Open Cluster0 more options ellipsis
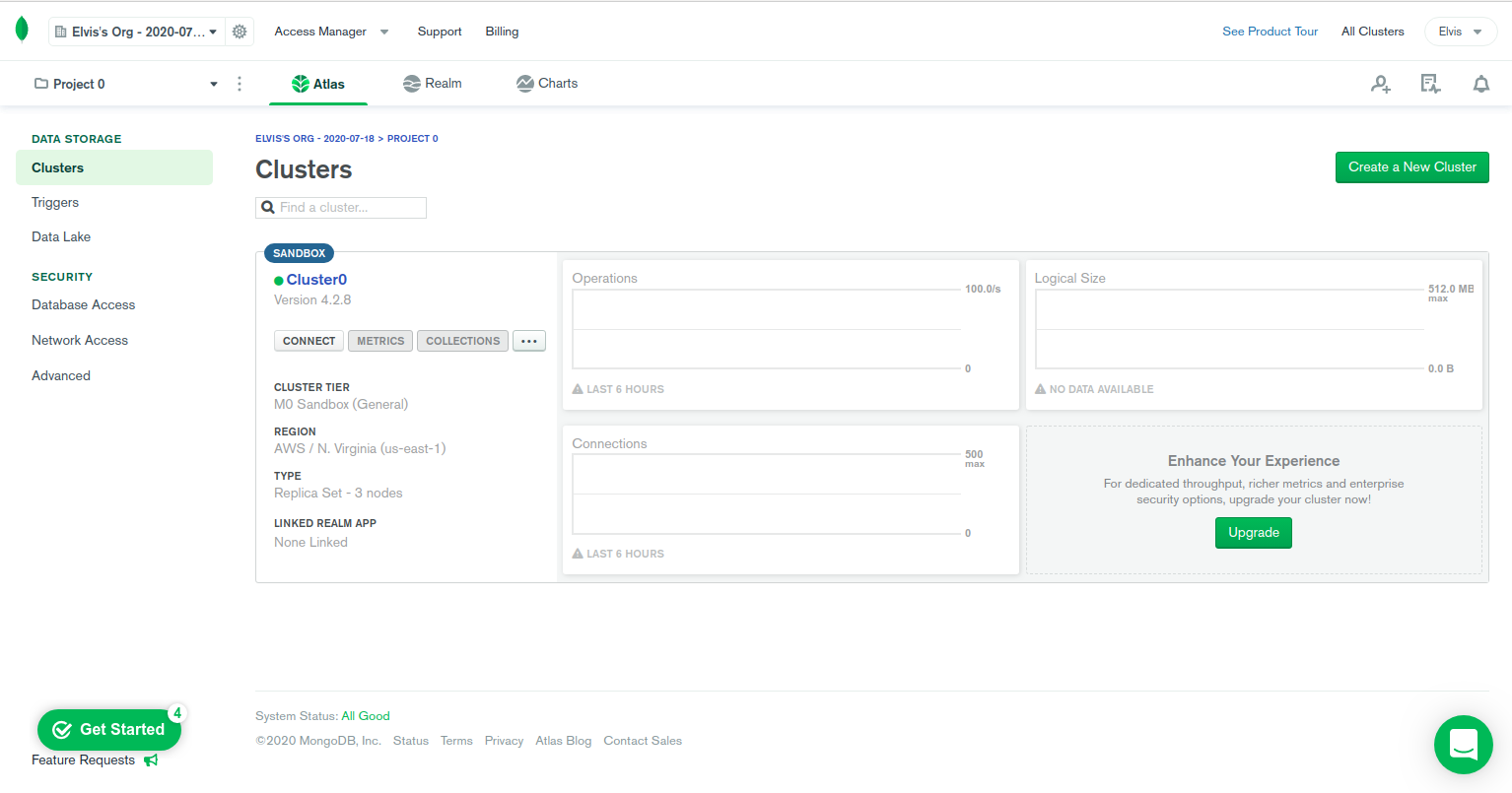 tap(529, 341)
